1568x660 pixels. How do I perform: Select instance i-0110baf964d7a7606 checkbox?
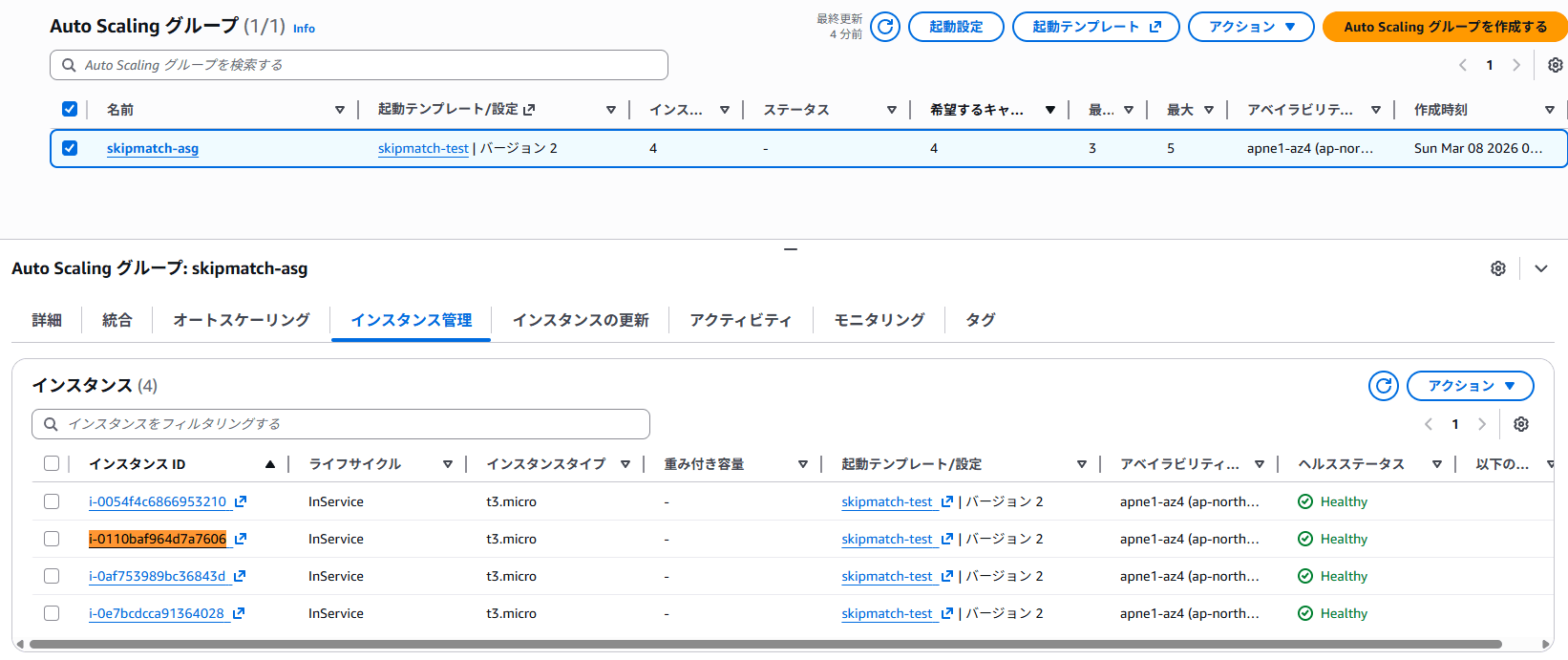coord(52,539)
